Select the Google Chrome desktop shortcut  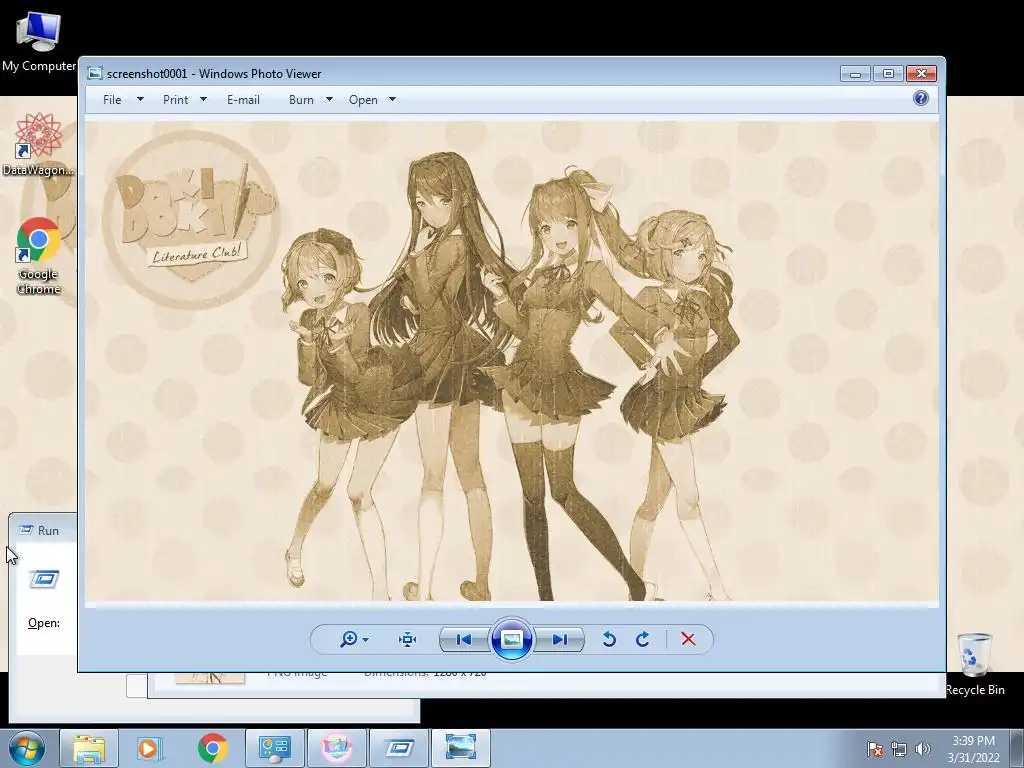pos(39,256)
